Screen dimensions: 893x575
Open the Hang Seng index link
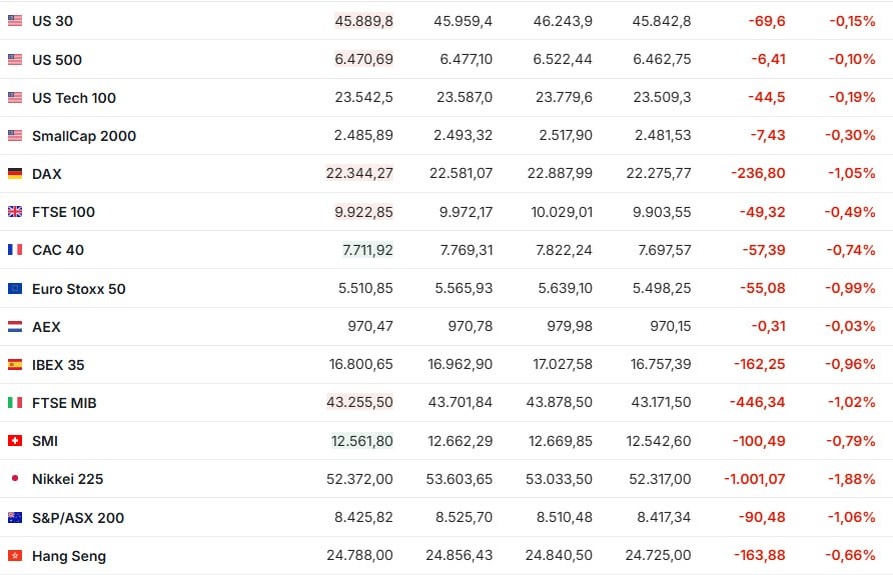pyautogui.click(x=69, y=556)
